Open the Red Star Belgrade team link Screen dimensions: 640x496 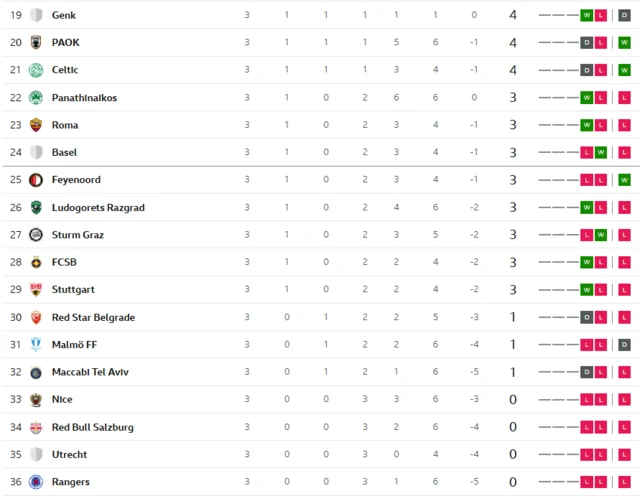click(x=93, y=317)
